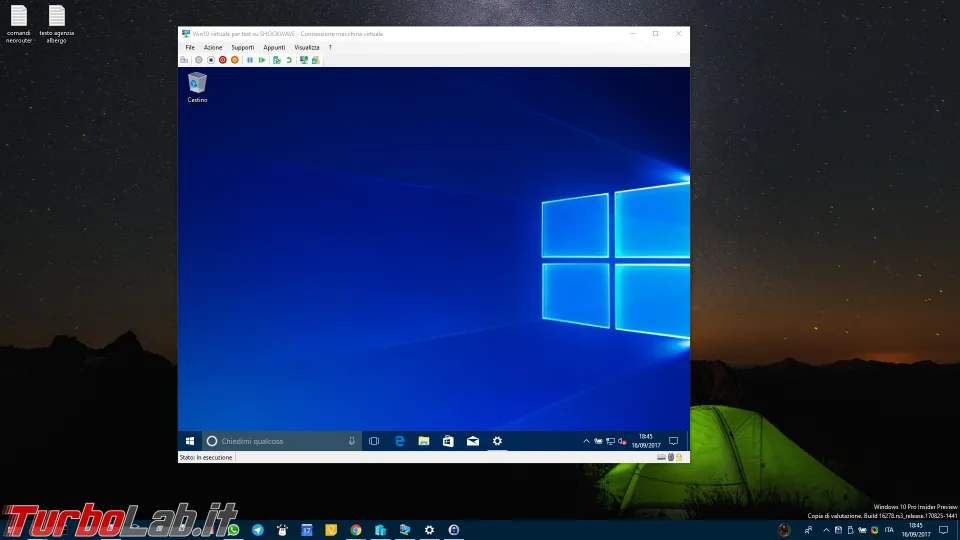Image resolution: width=960 pixels, height=540 pixels.
Task: Open the Supporti menu
Action: coord(243,47)
